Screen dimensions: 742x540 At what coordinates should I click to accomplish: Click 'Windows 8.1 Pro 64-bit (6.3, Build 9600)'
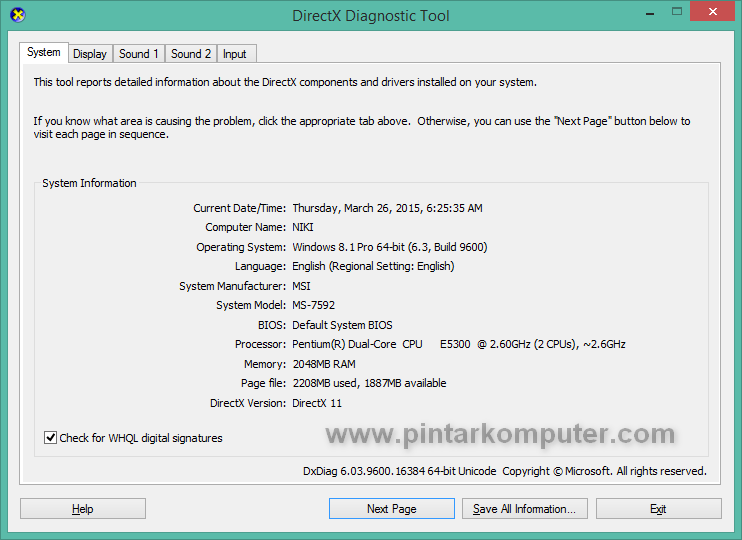(390, 247)
